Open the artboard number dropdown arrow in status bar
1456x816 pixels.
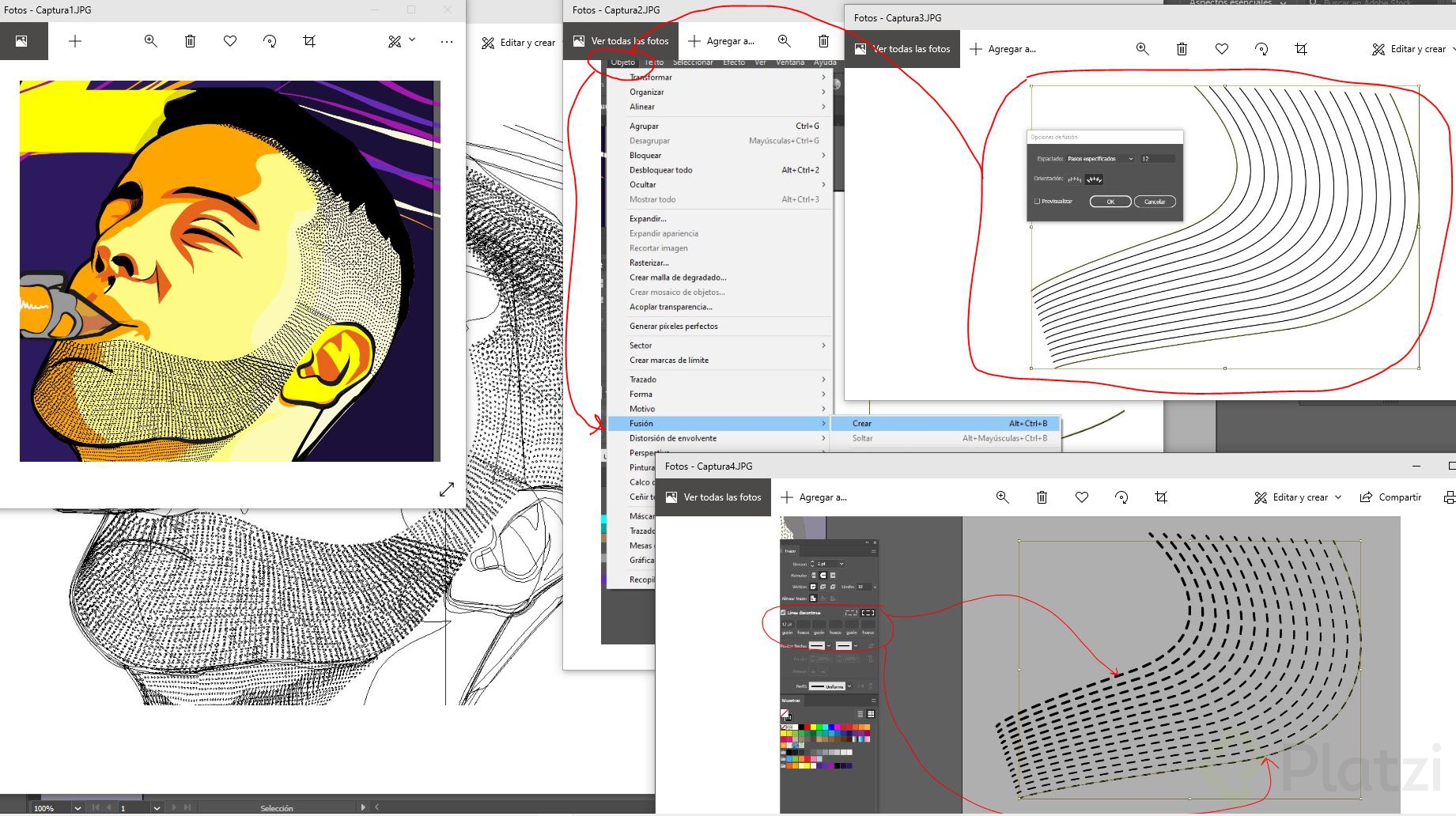157,808
